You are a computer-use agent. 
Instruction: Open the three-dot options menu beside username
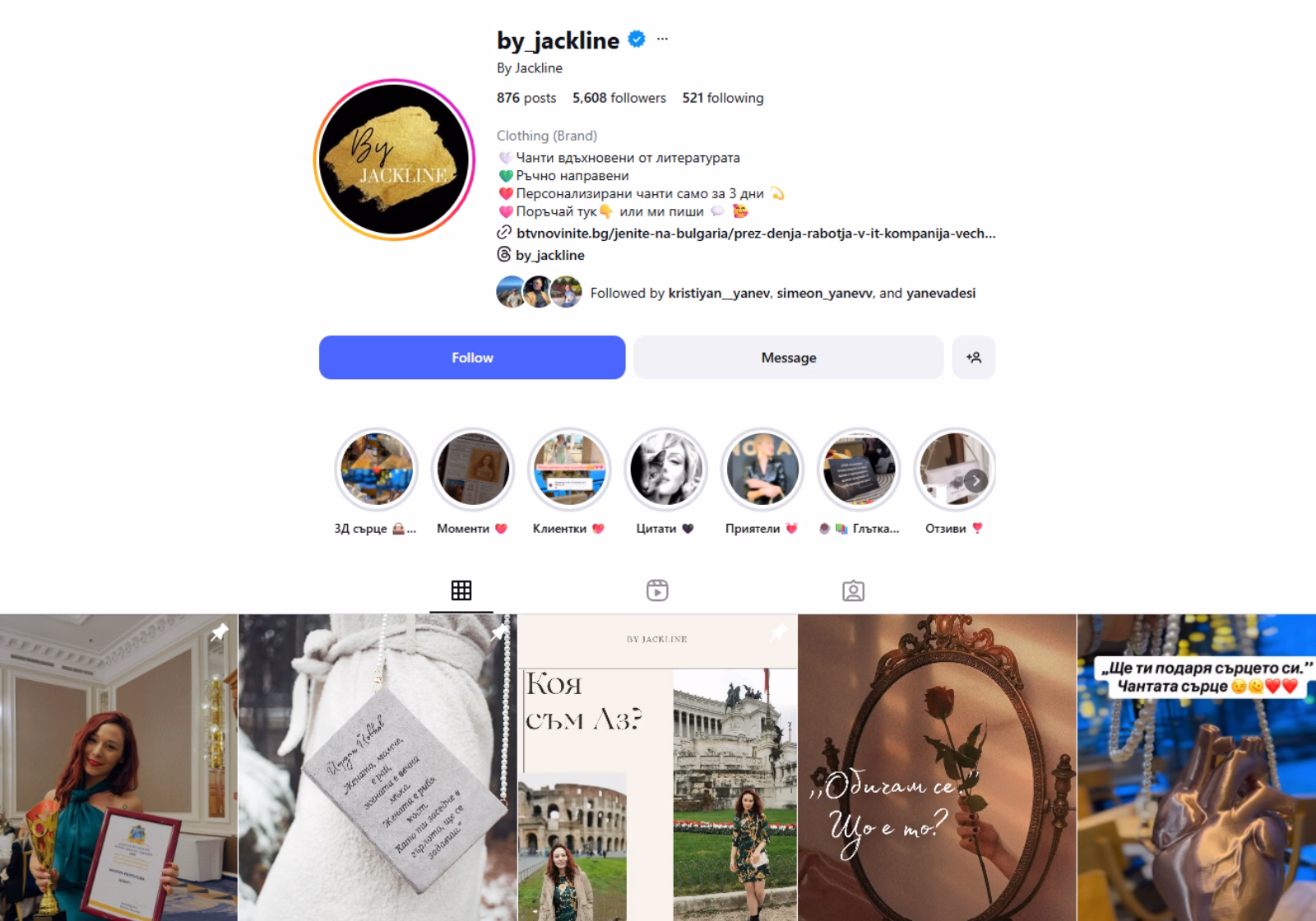pyautogui.click(x=662, y=39)
